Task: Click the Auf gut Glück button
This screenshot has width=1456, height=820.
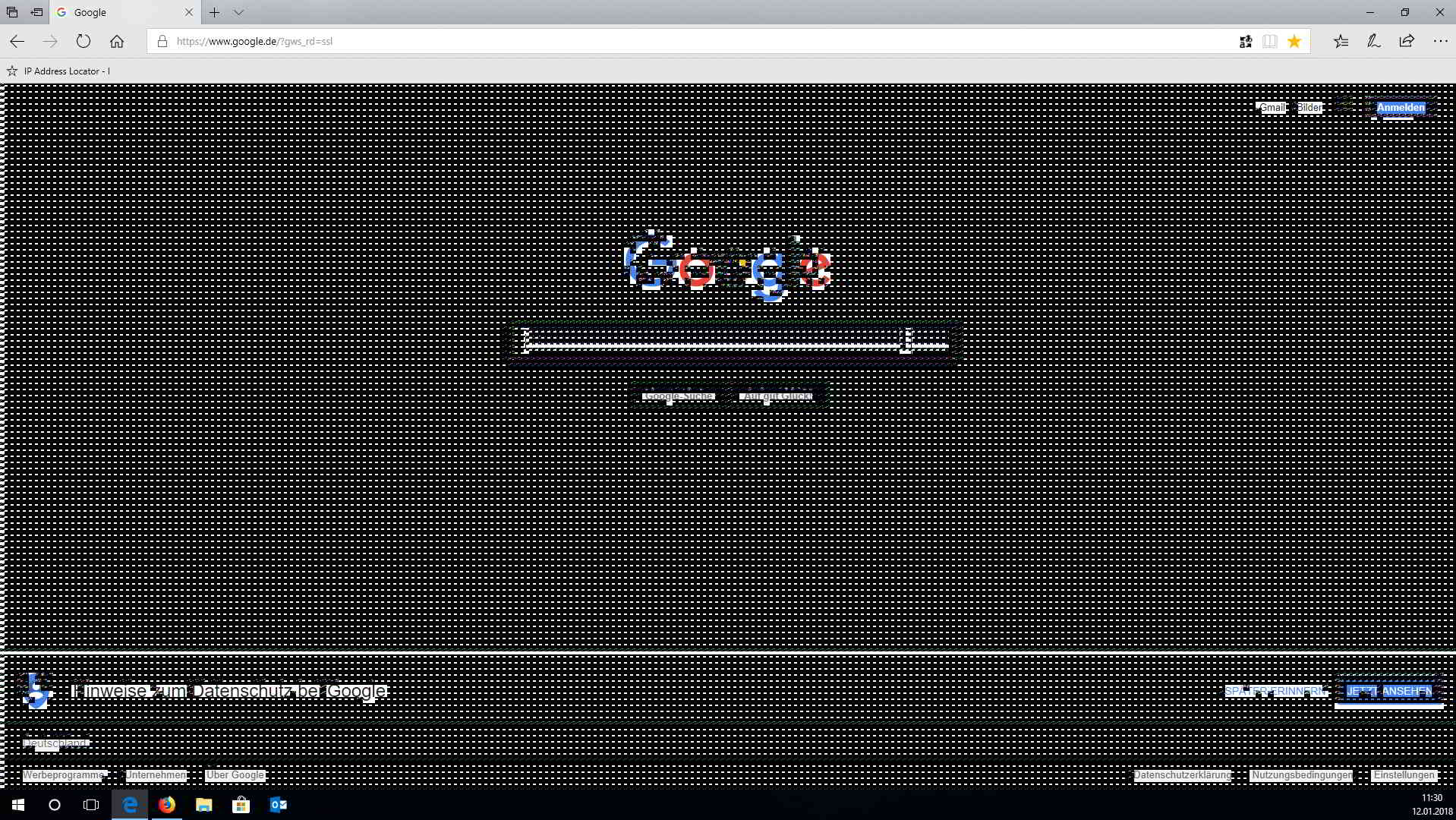Action: tap(778, 396)
